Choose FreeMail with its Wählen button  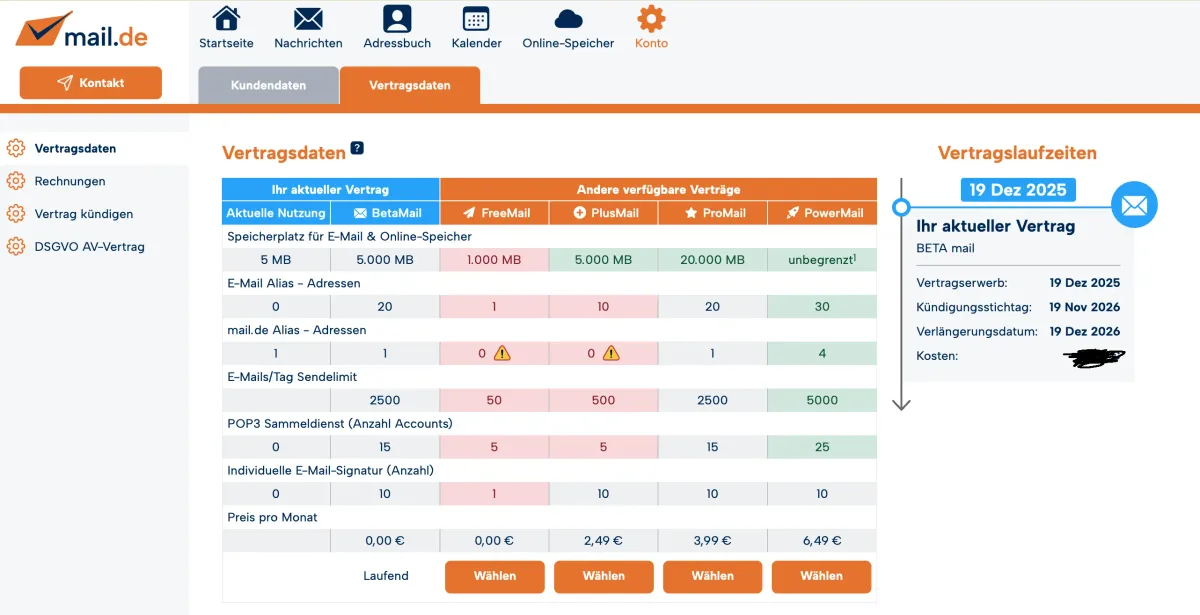495,576
